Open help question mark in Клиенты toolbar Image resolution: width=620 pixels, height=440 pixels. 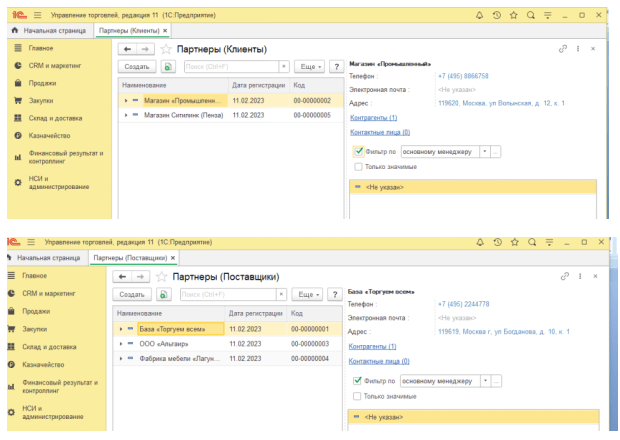(x=336, y=66)
